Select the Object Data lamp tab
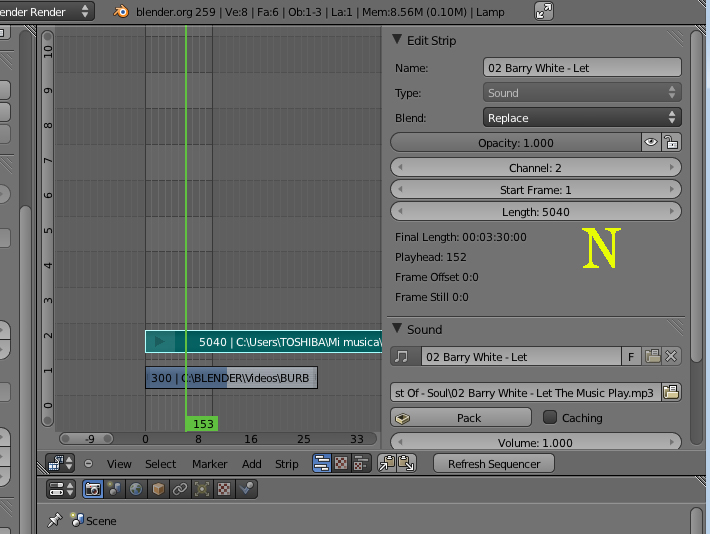The height and width of the screenshot is (534, 710). 202,489
